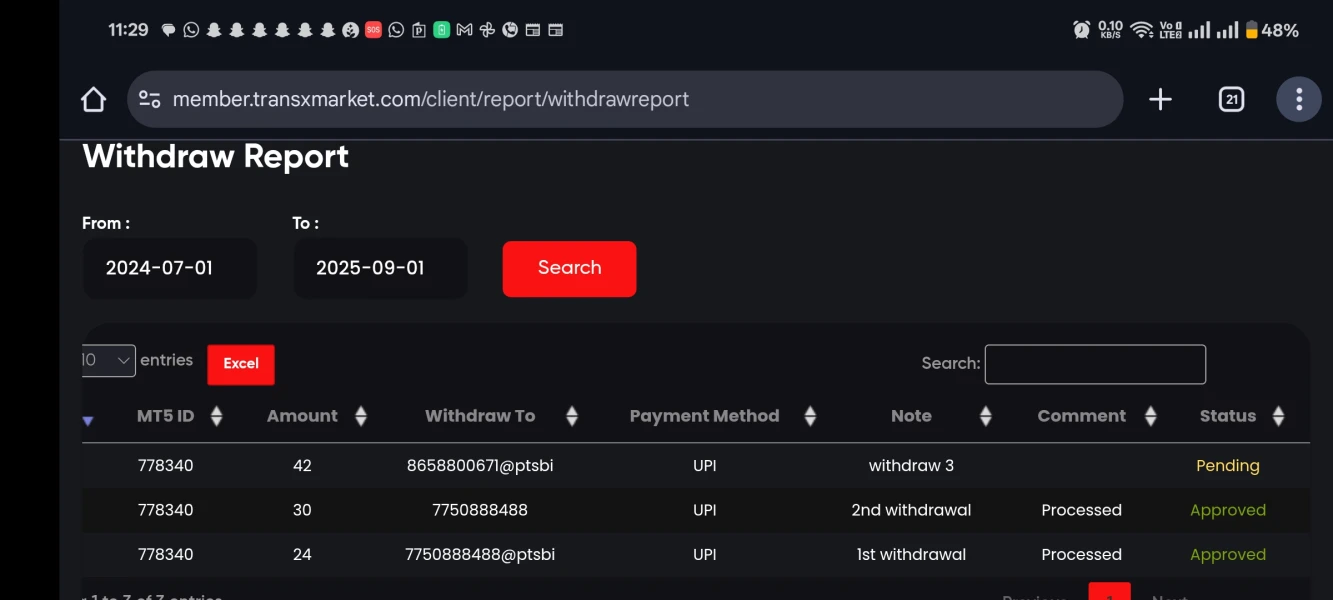Click the Comment column header

coord(1082,416)
